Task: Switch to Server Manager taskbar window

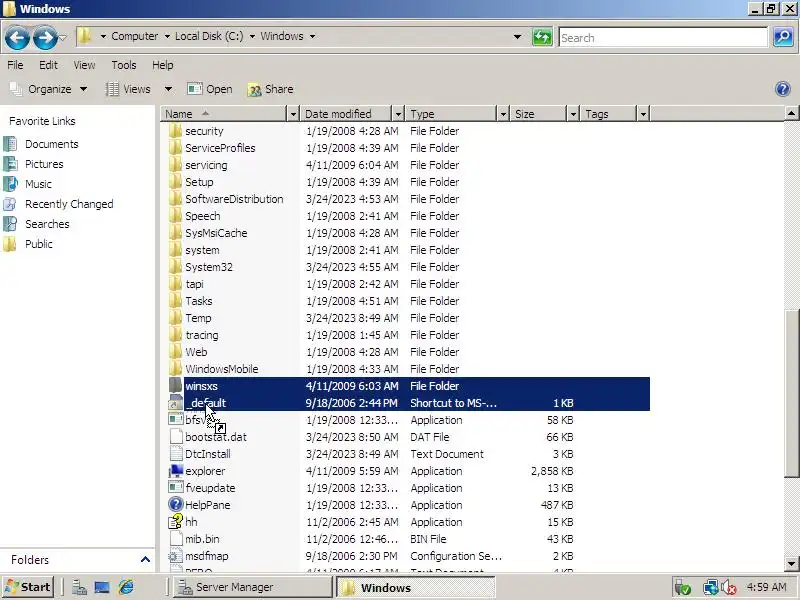Action: click(x=253, y=587)
